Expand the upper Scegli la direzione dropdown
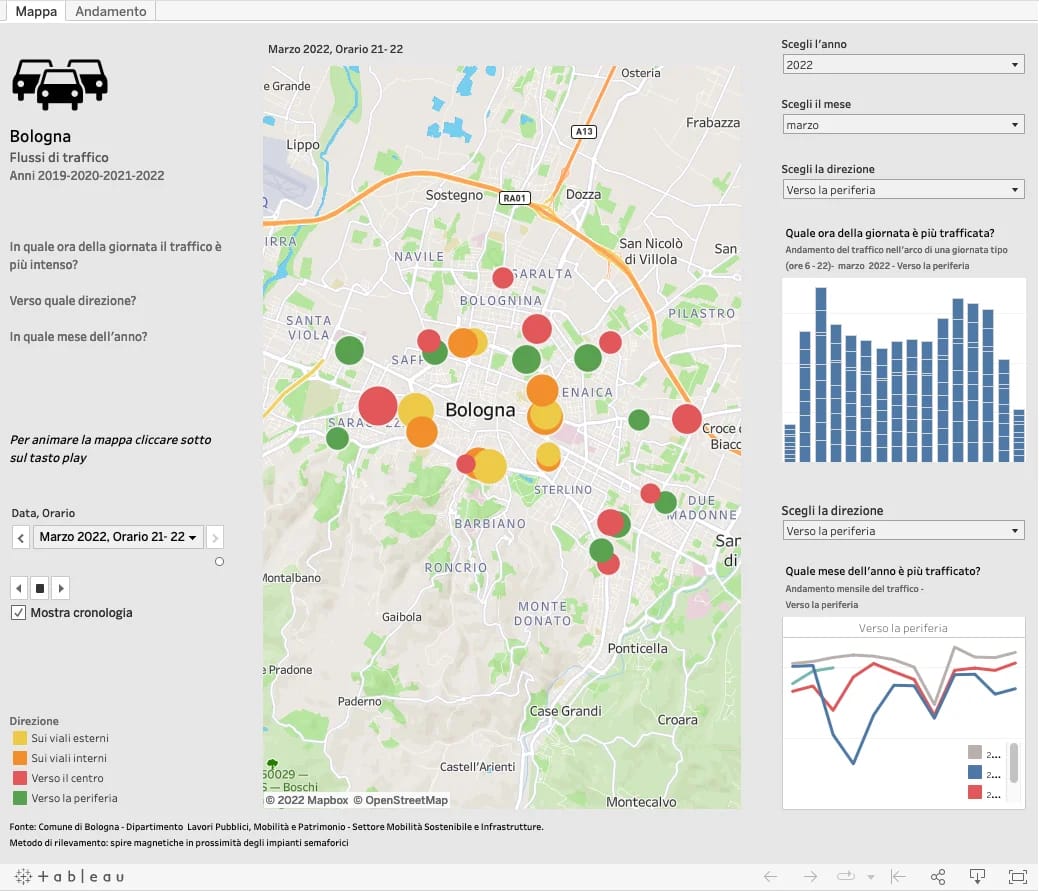Image resolution: width=1039 pixels, height=891 pixels. (x=903, y=190)
